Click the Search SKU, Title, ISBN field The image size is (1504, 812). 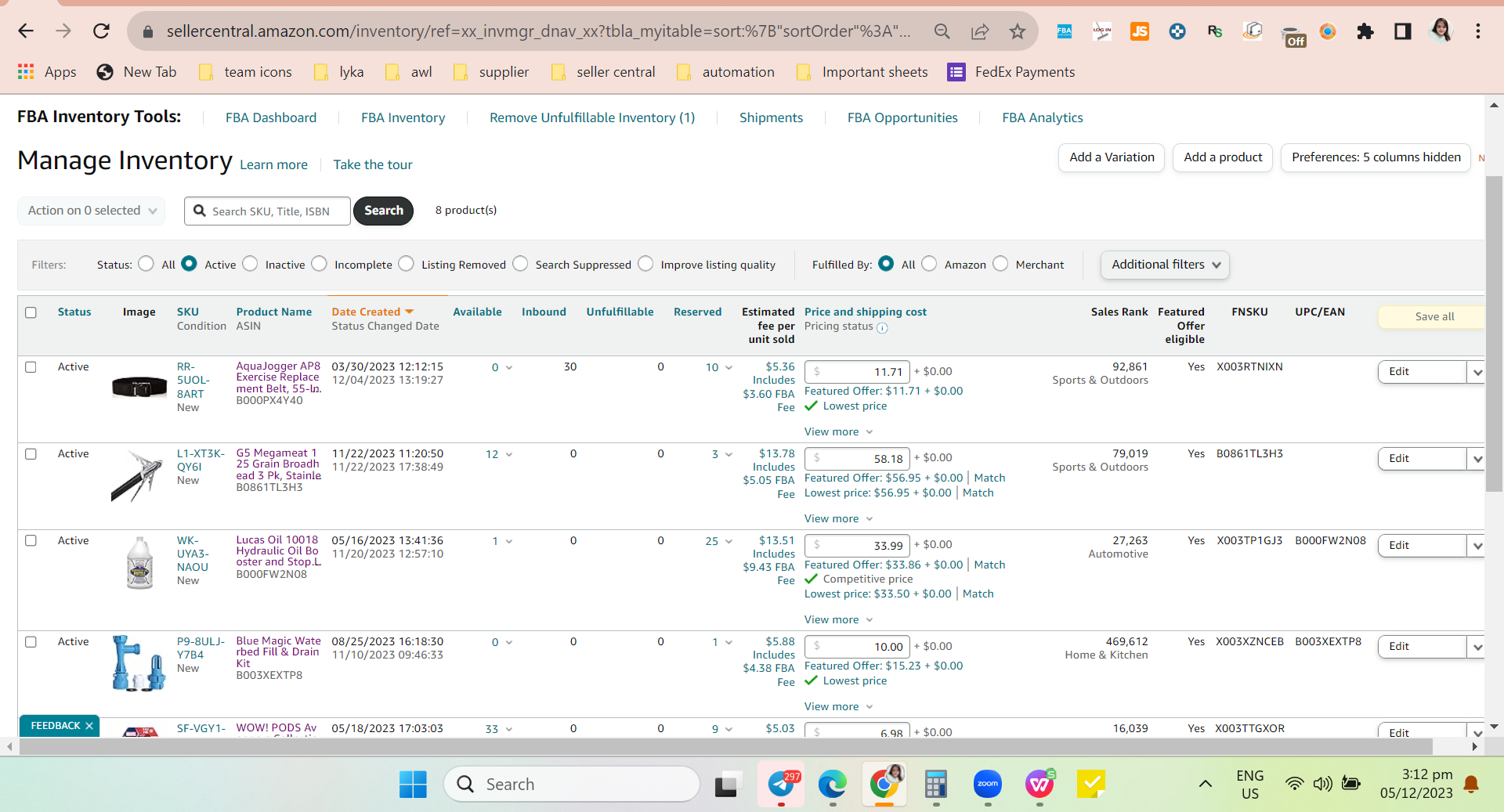point(267,211)
